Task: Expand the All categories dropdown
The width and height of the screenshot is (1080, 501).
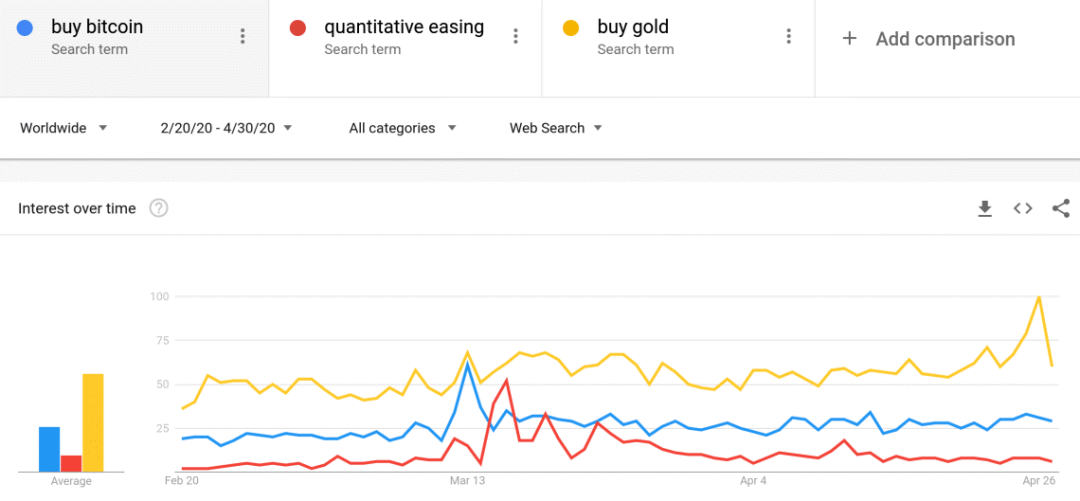Action: tap(402, 128)
